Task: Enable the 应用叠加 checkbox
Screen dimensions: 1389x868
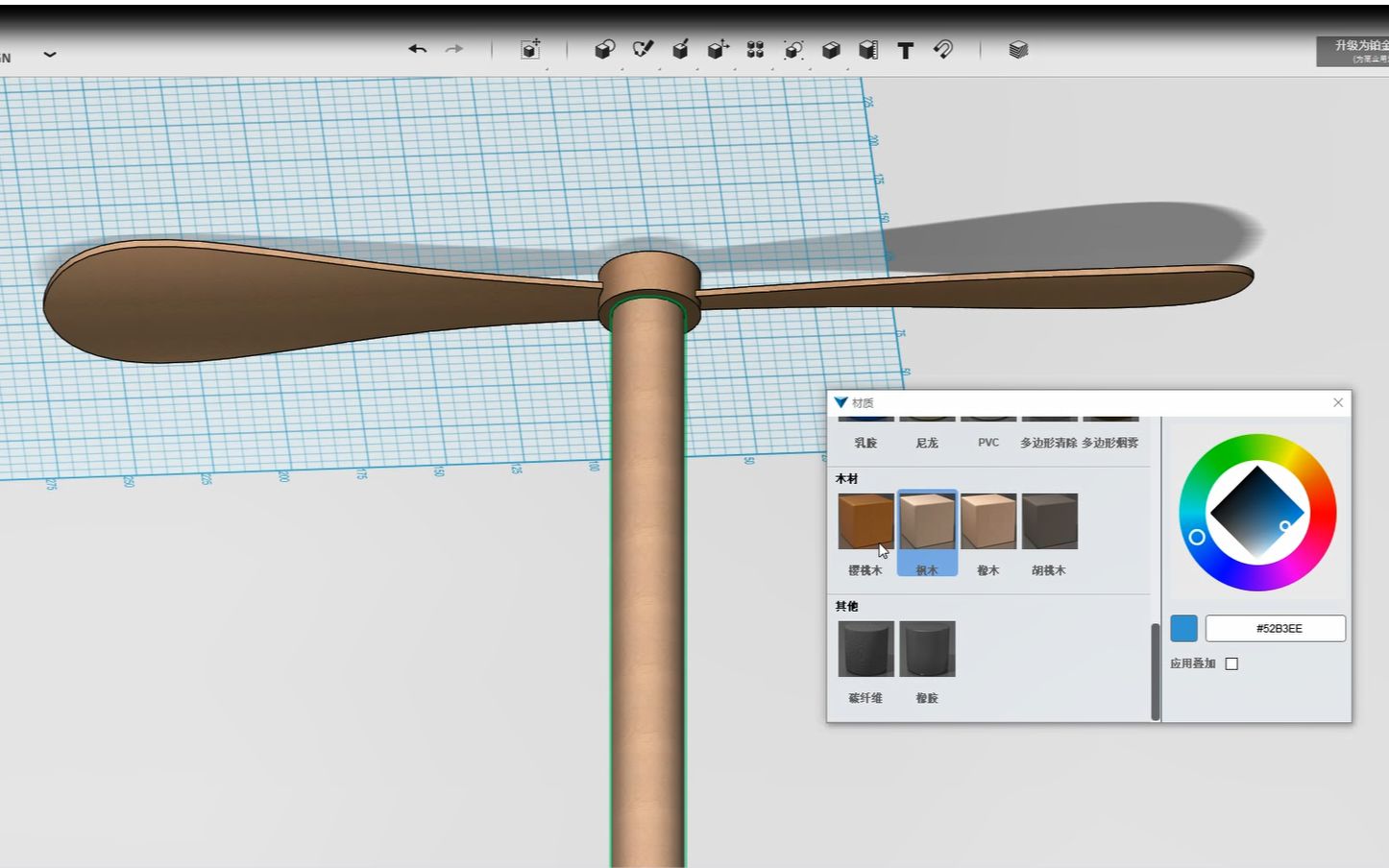Action: click(x=1231, y=663)
